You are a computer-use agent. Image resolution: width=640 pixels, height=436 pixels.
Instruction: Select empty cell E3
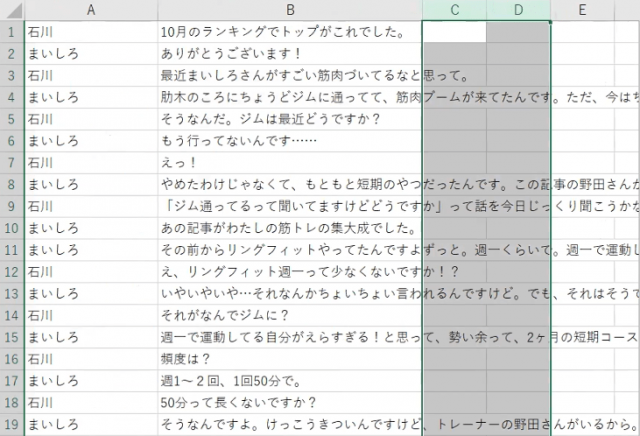click(x=582, y=76)
